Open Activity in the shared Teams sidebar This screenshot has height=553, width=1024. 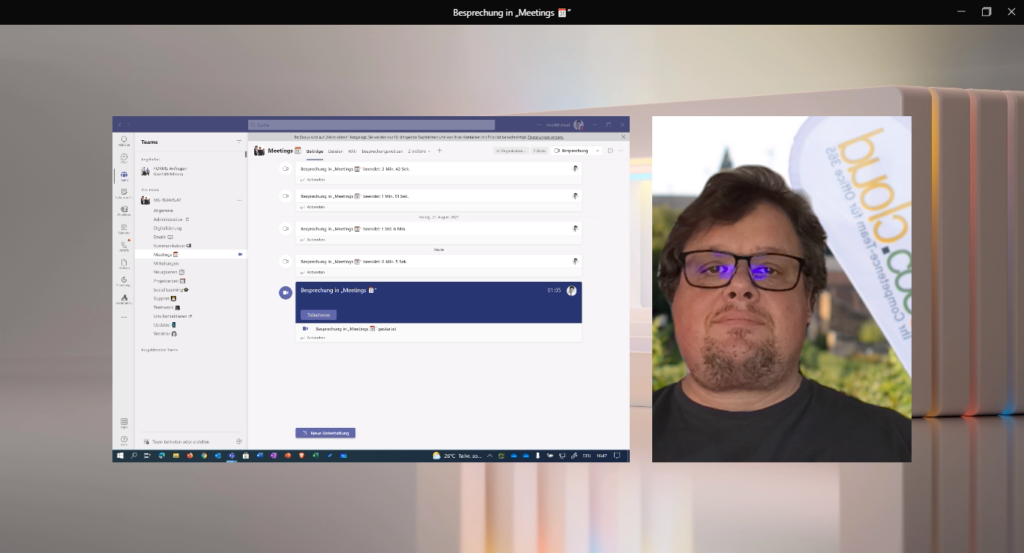123,141
